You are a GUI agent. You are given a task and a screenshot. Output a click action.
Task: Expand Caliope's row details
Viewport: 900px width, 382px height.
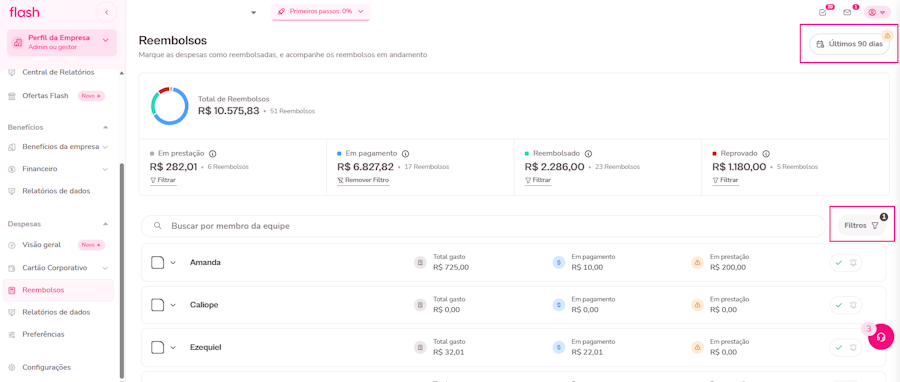[x=173, y=305]
